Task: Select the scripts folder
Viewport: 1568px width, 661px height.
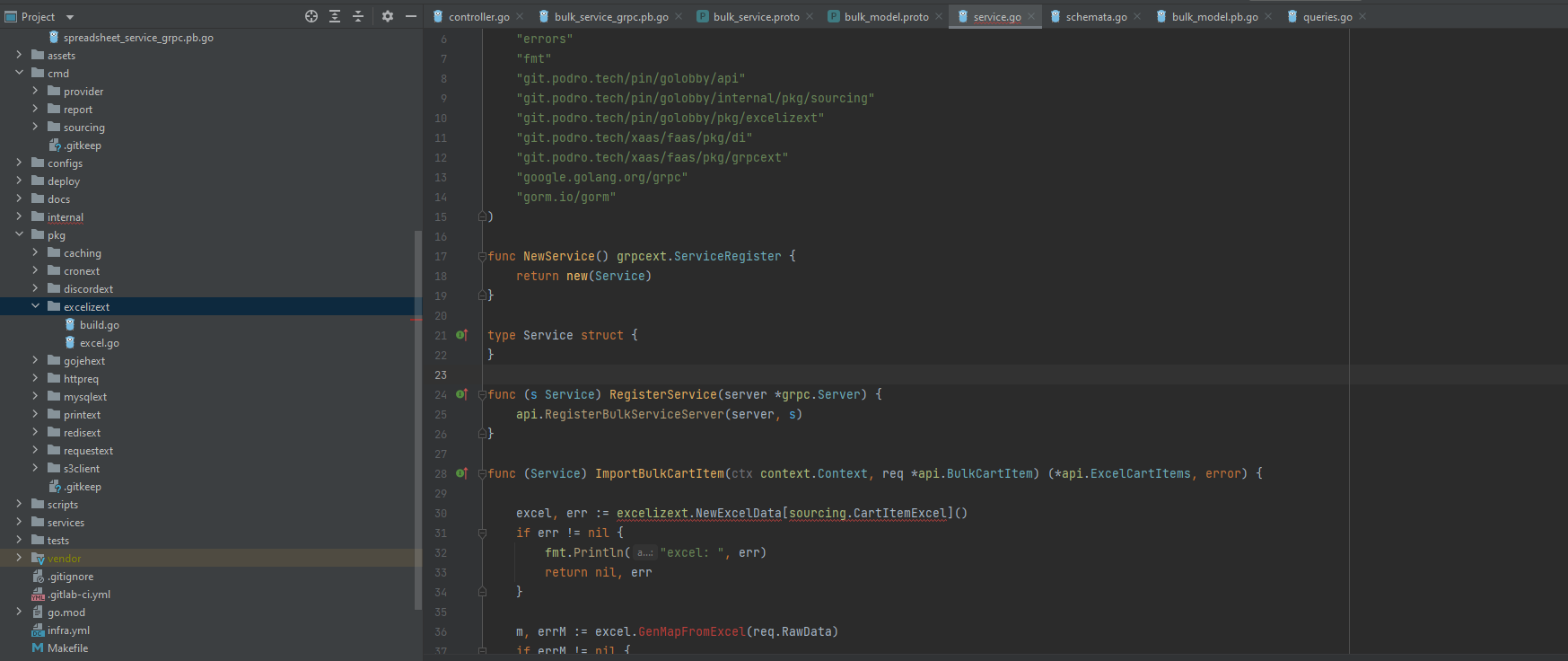Action: [x=62, y=505]
